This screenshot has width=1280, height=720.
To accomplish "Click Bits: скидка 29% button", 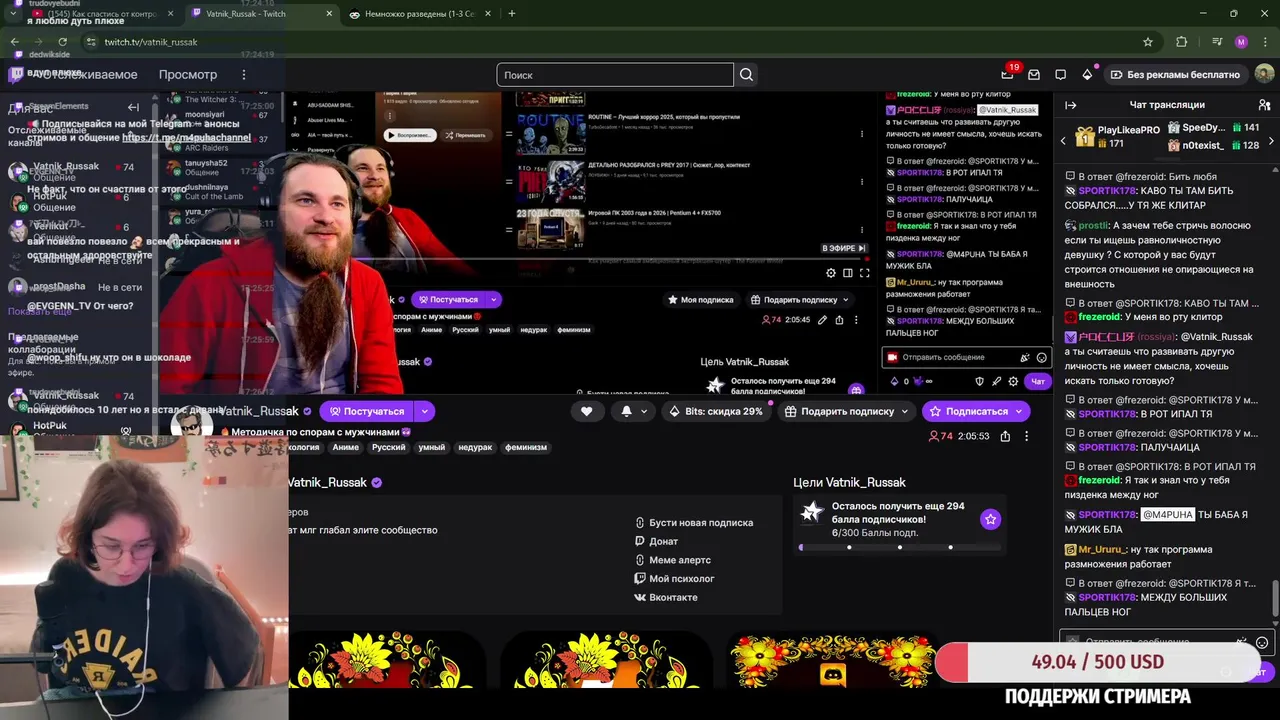I will pyautogui.click(x=716, y=411).
